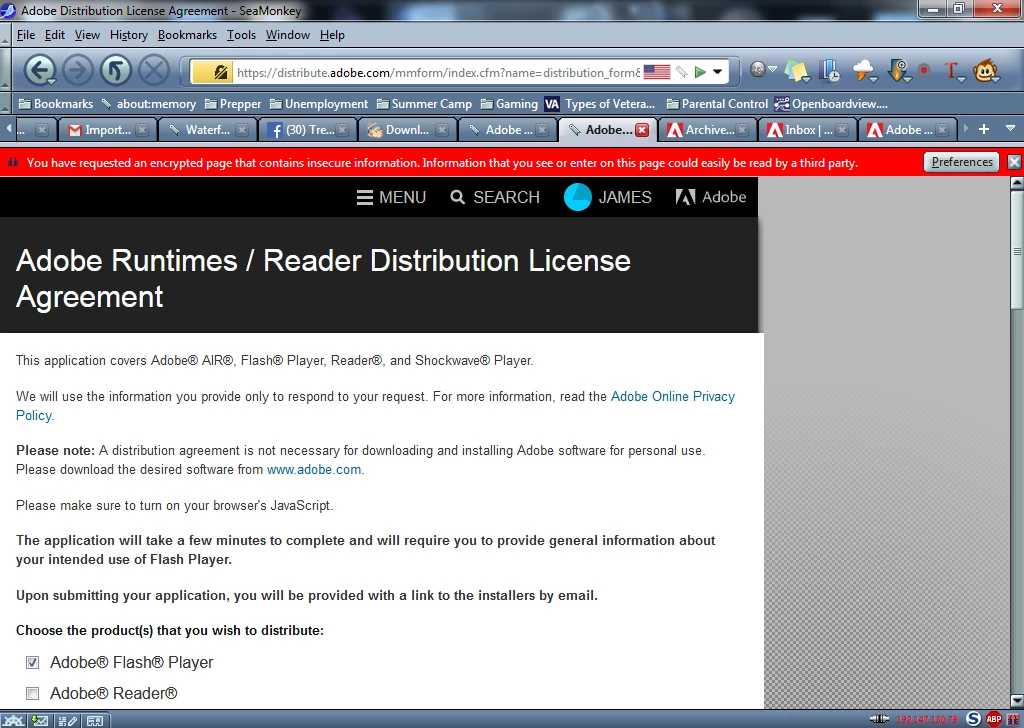This screenshot has height=728, width=1024.
Task: Uncheck the Adobe Flash Player checkbox
Action: click(x=32, y=662)
